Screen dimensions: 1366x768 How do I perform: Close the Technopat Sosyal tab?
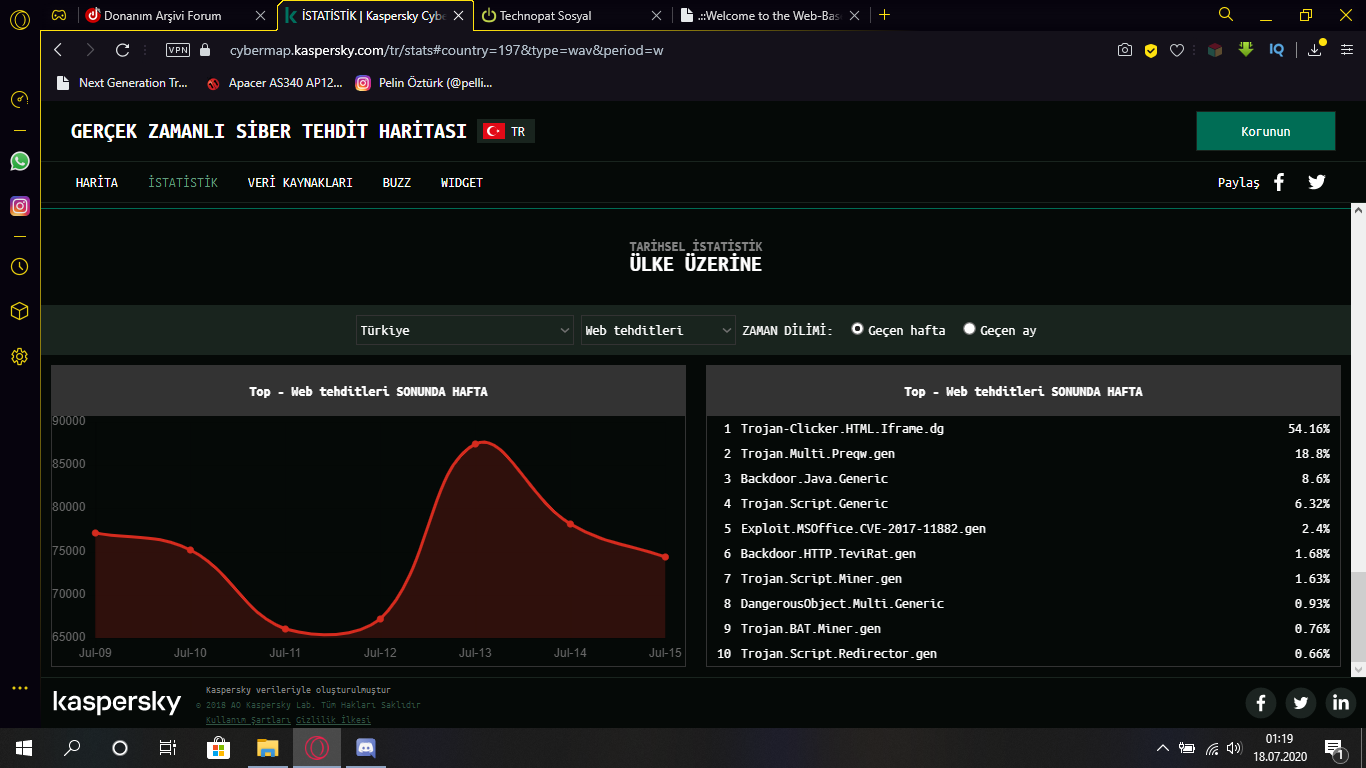[656, 16]
